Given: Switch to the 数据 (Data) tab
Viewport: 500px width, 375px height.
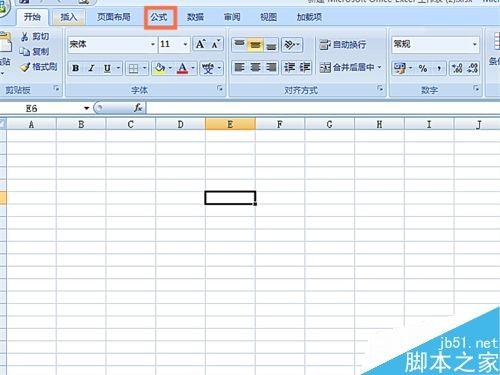Looking at the screenshot, I should (195, 17).
